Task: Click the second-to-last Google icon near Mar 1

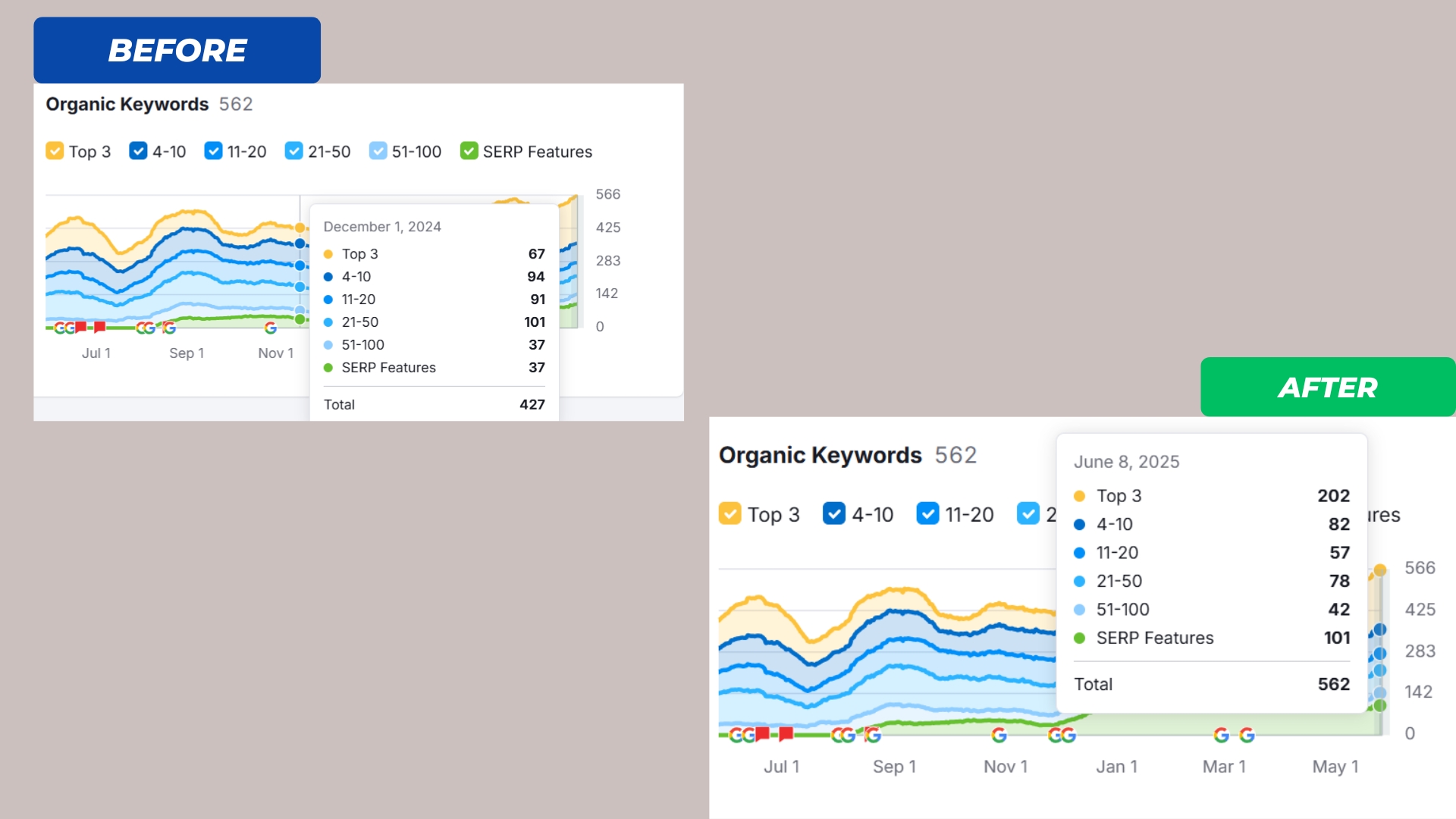Action: pos(1221,735)
